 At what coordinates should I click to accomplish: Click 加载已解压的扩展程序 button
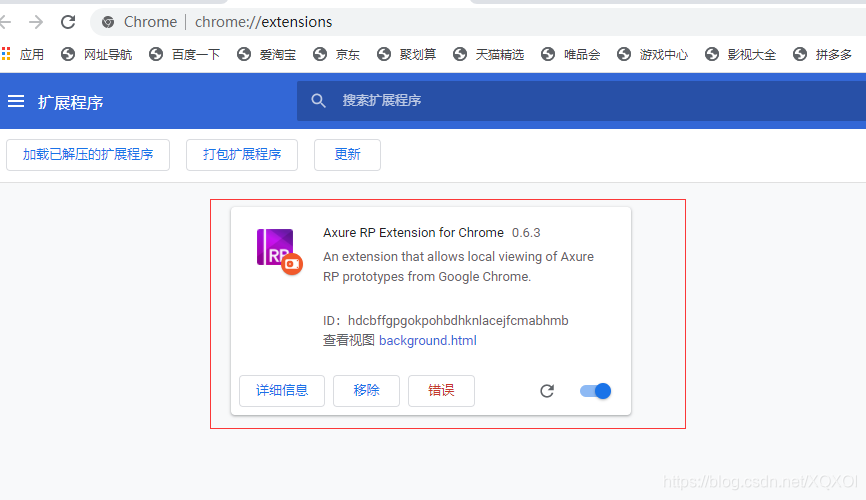pos(88,155)
